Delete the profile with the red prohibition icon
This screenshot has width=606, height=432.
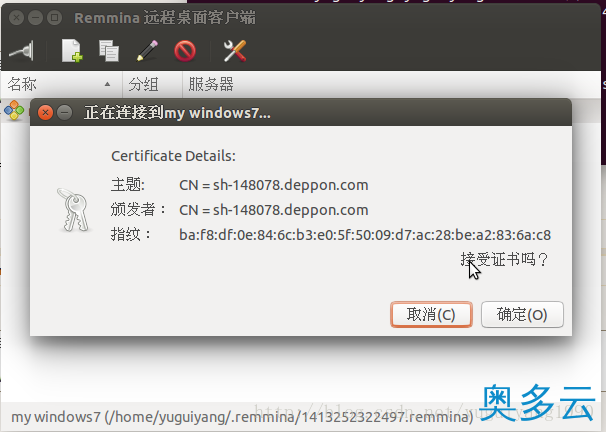pos(185,51)
